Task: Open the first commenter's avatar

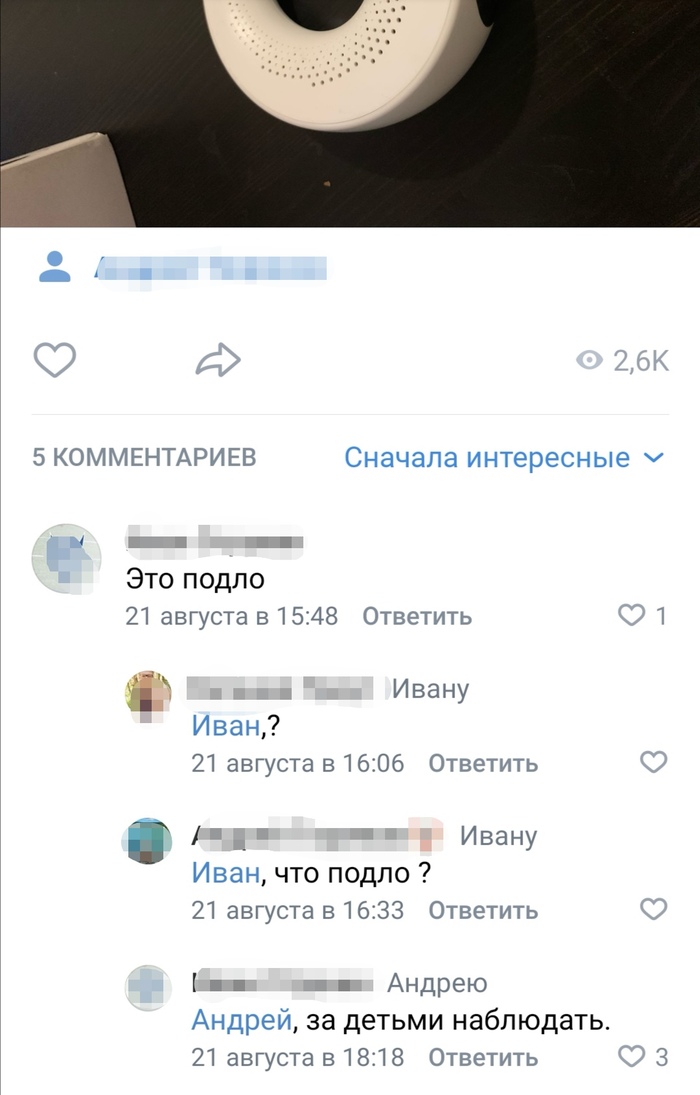Action: pos(66,559)
